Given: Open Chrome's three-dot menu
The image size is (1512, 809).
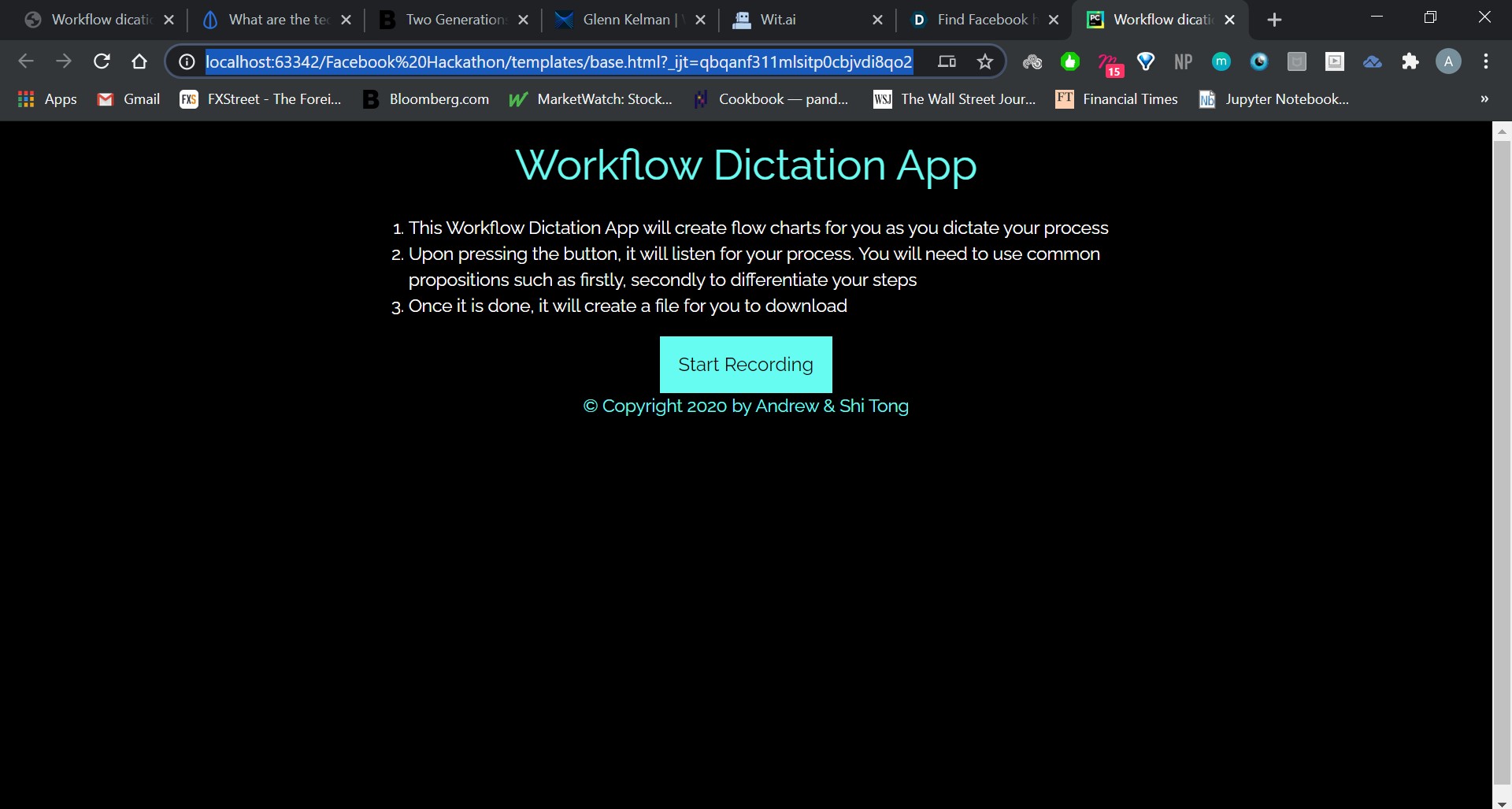Looking at the screenshot, I should [x=1486, y=61].
